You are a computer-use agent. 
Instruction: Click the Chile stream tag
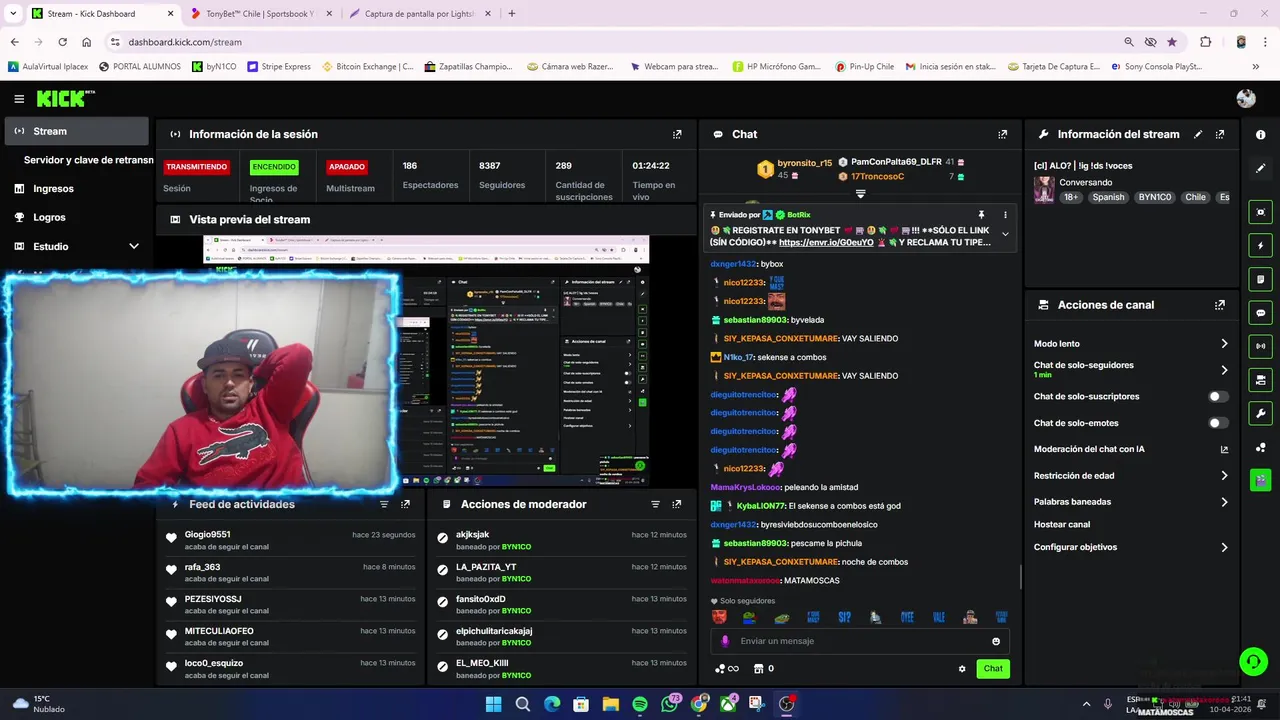1196,197
